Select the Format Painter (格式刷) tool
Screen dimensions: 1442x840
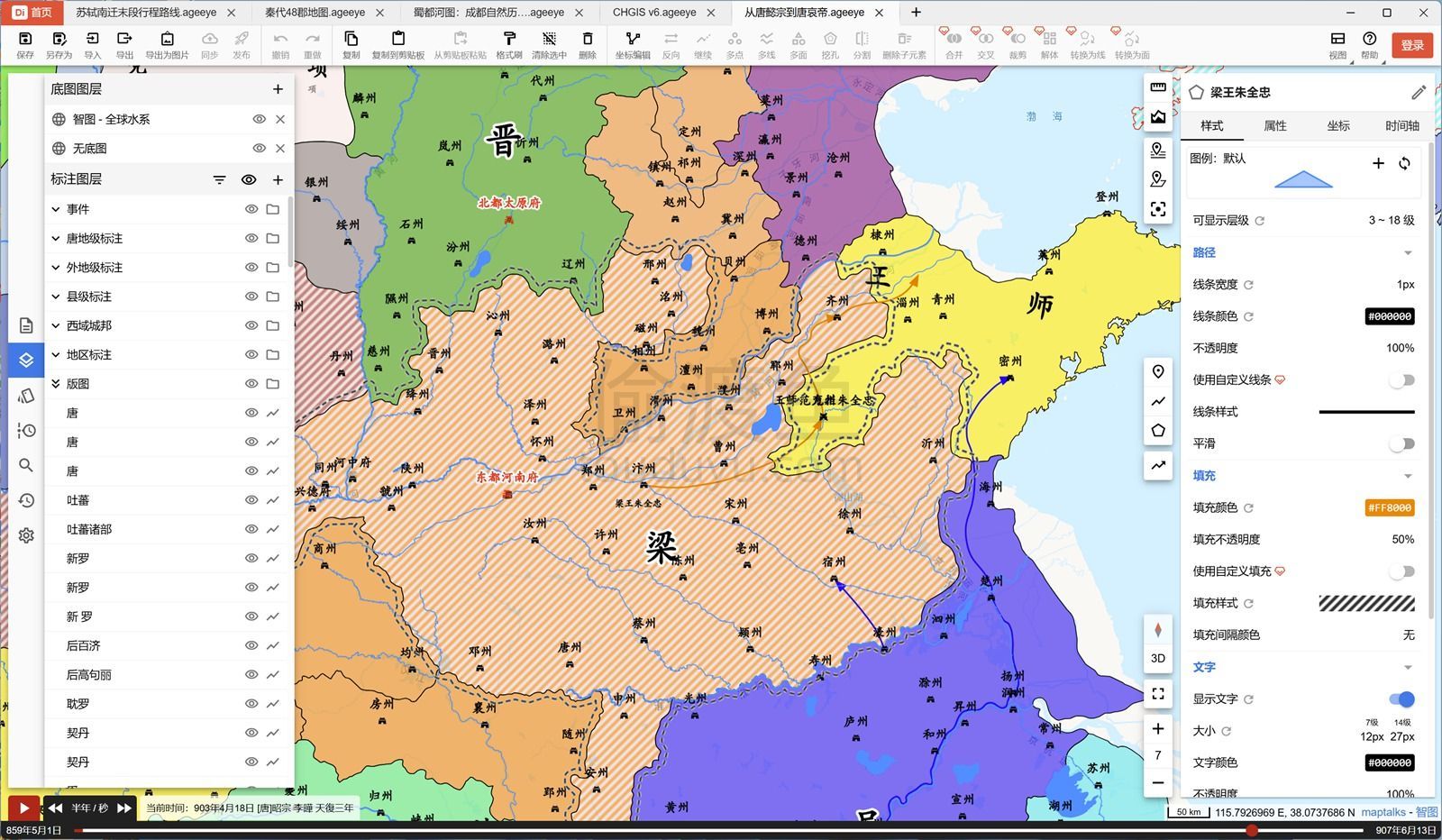(509, 44)
